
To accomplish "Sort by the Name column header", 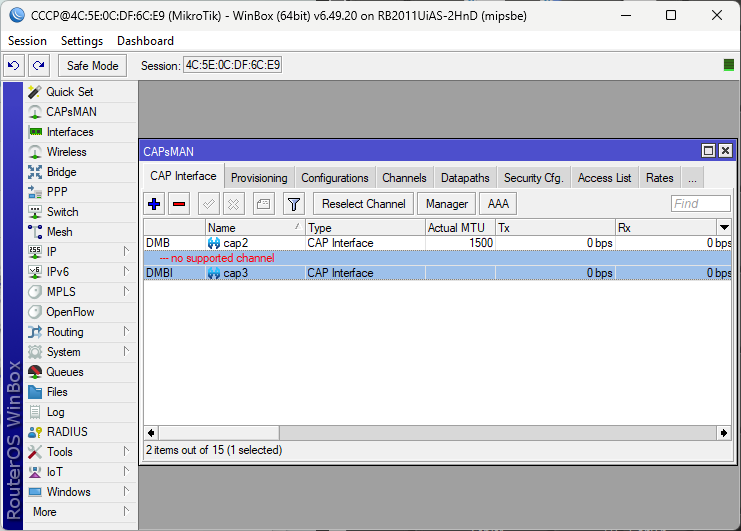I will tap(255, 228).
